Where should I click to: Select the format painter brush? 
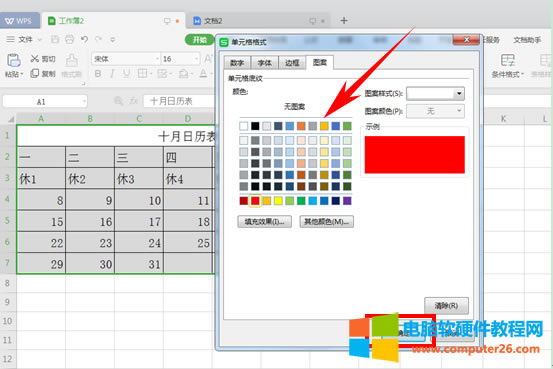72,60
